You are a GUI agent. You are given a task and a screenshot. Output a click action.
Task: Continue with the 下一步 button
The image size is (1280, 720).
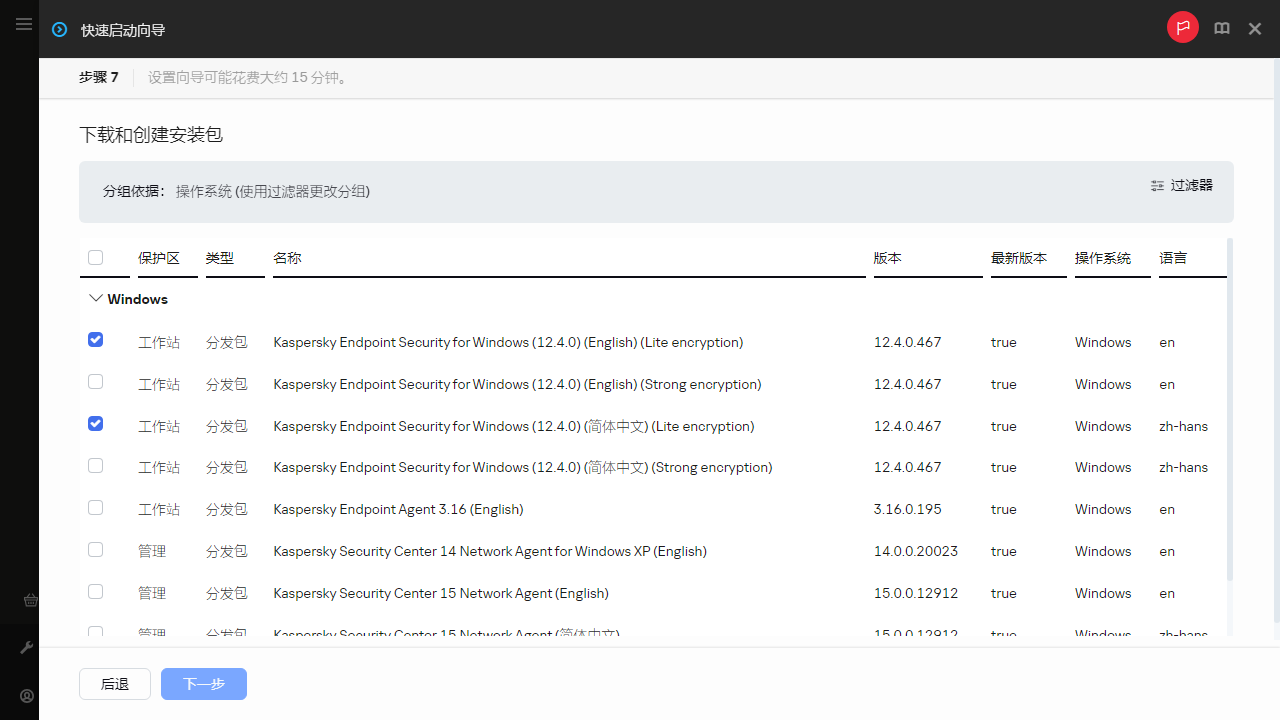tap(204, 684)
